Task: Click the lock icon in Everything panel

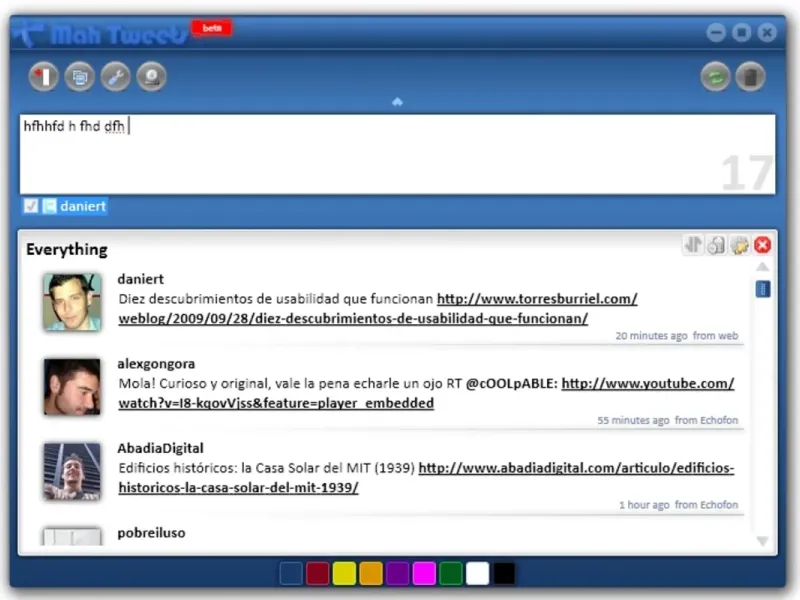Action: pyautogui.click(x=716, y=245)
